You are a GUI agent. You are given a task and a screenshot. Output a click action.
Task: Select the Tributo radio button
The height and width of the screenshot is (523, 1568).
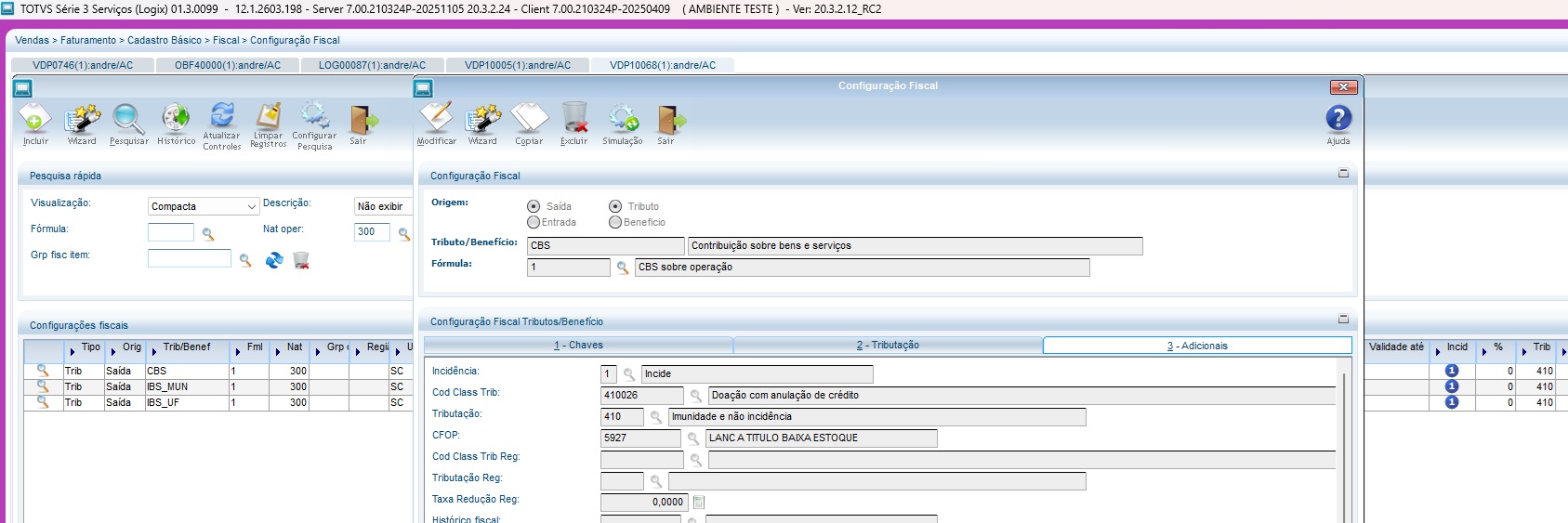click(x=615, y=206)
